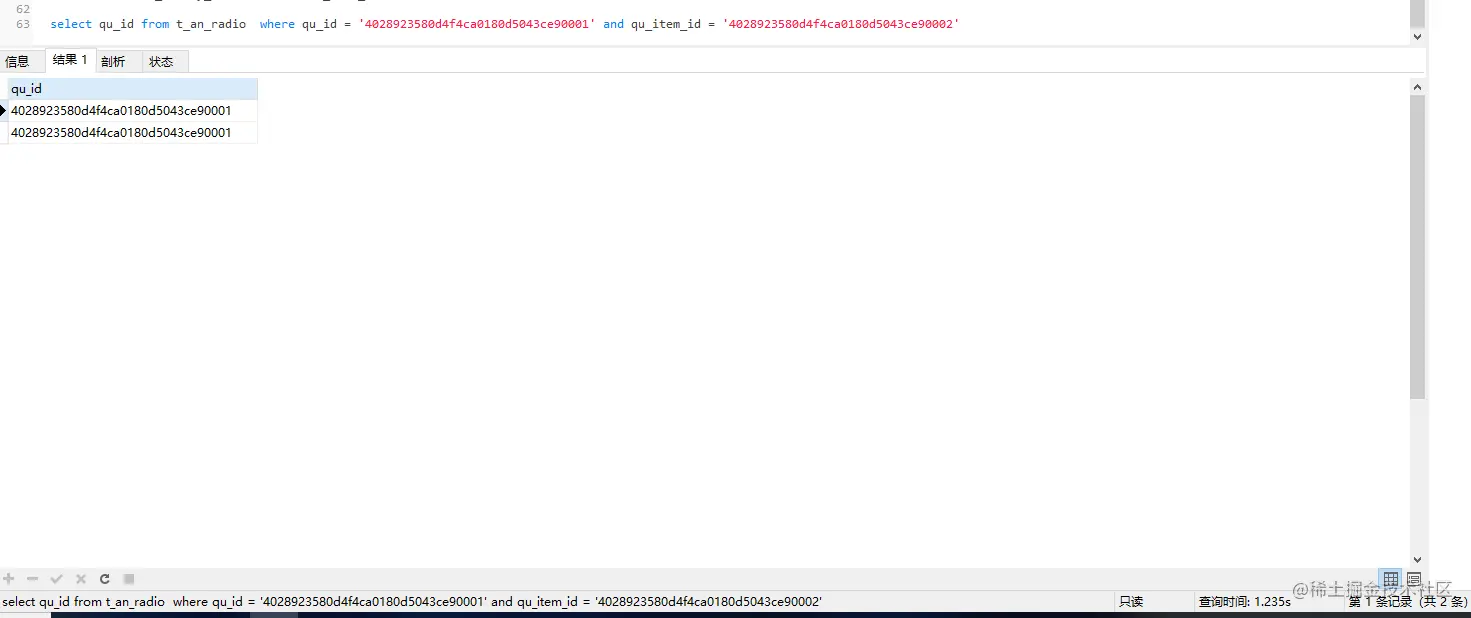Screen dimensions: 1471x618
Task: Click the refresh results icon
Action: coord(104,579)
